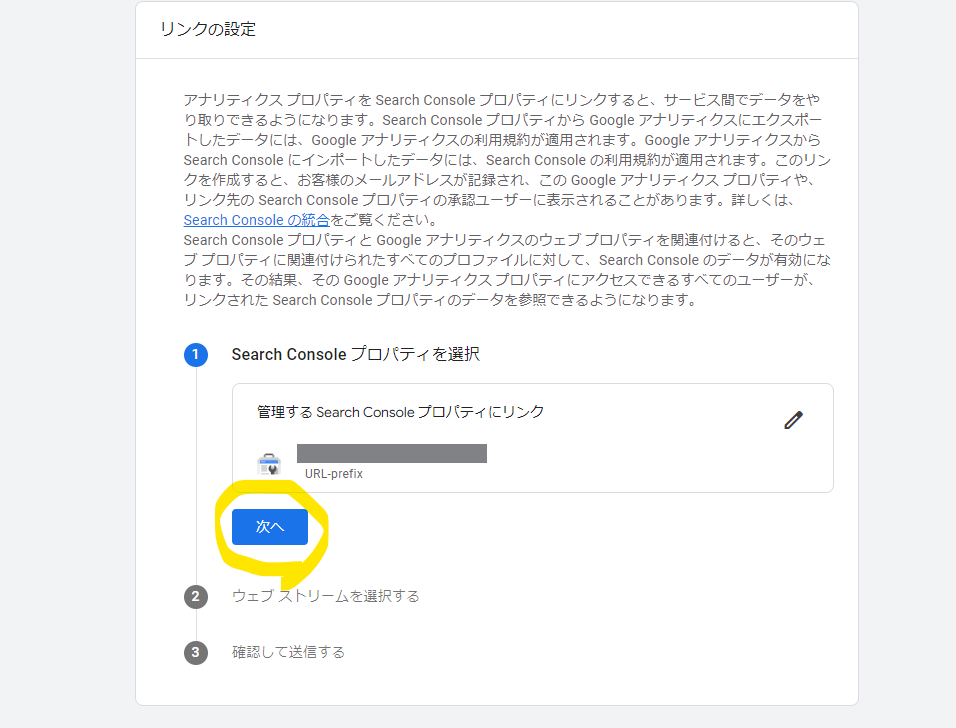Click the stepper line between steps 2 and 3
This screenshot has height=728, width=956.
pyautogui.click(x=196, y=624)
